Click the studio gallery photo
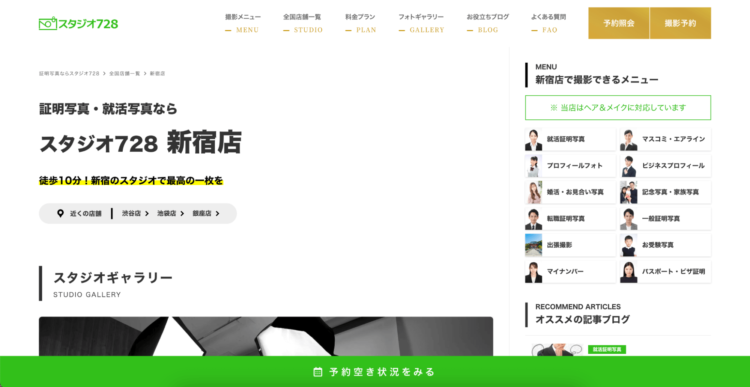The width and height of the screenshot is (750, 387). click(266, 336)
